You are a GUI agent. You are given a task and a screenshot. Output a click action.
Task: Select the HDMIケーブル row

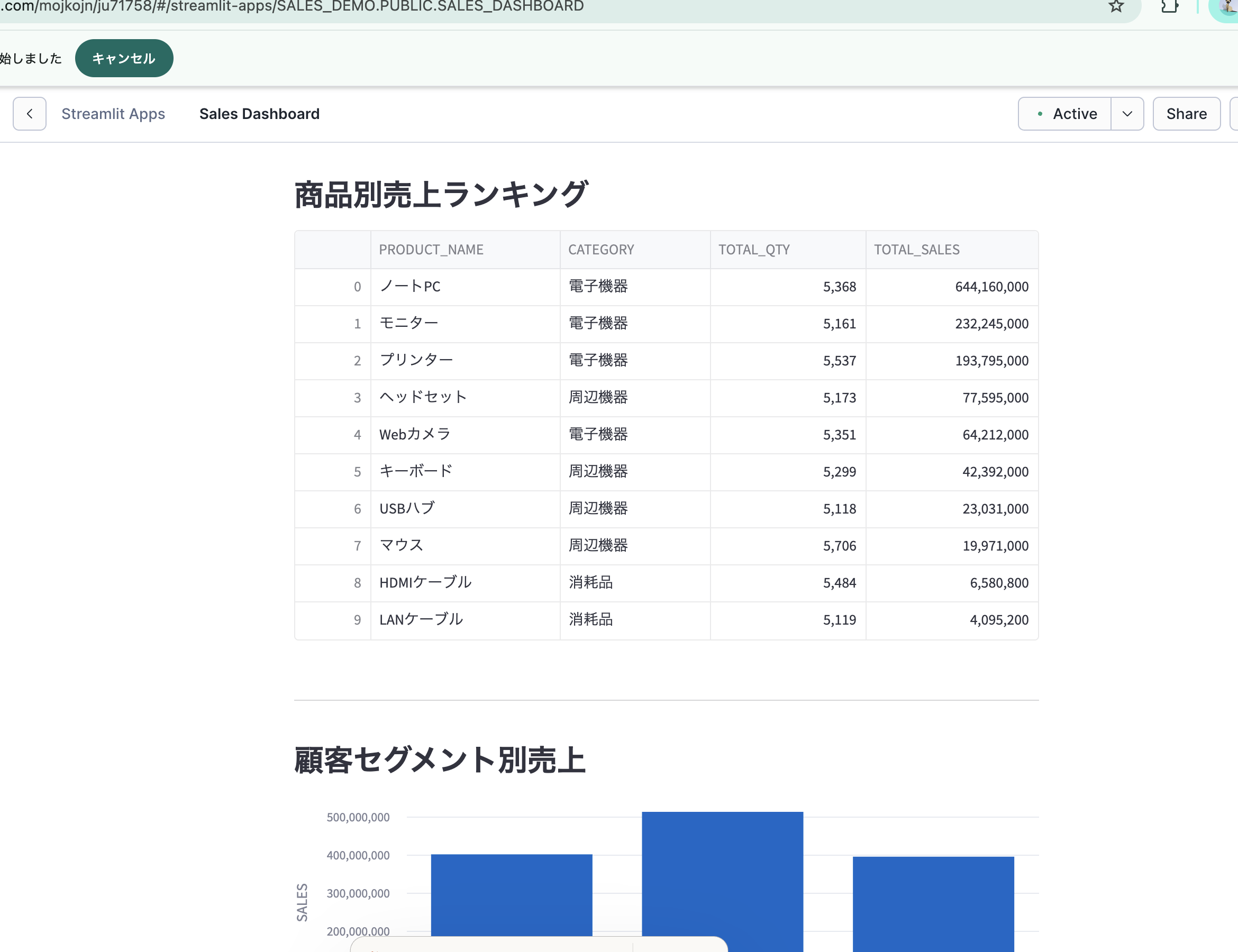pyautogui.click(x=426, y=582)
